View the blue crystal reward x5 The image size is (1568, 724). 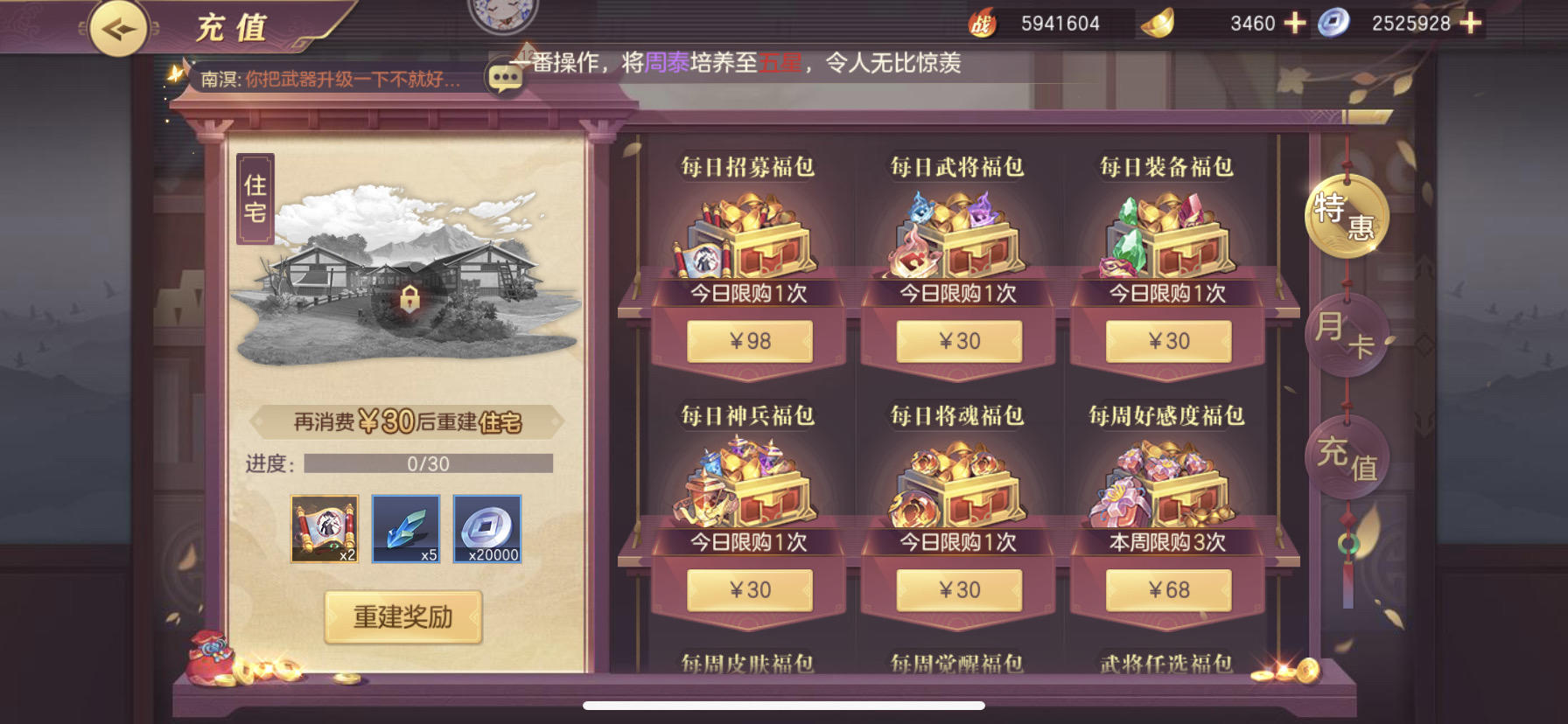(406, 529)
